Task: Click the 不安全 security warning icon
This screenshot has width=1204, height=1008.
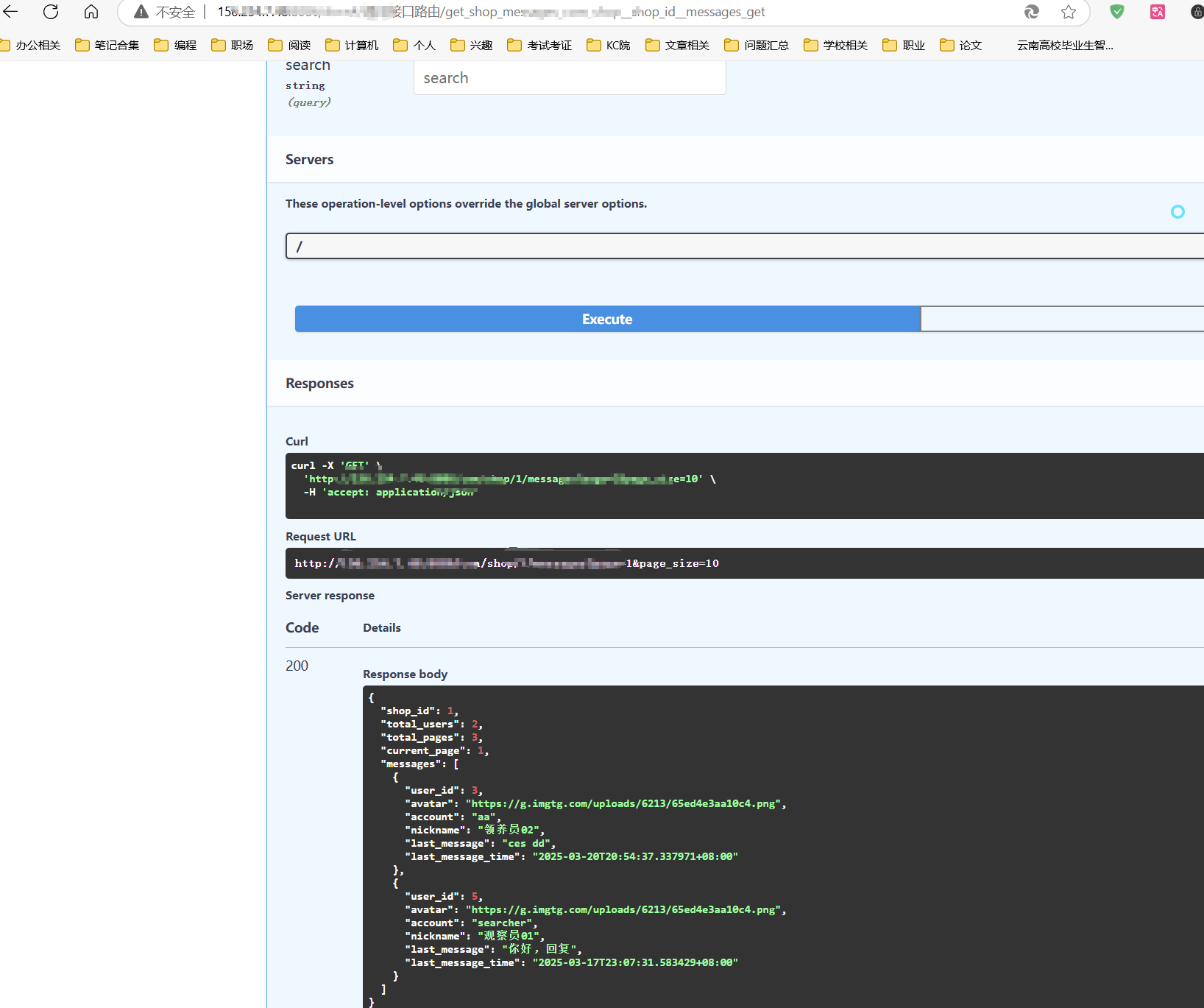Action: point(141,12)
